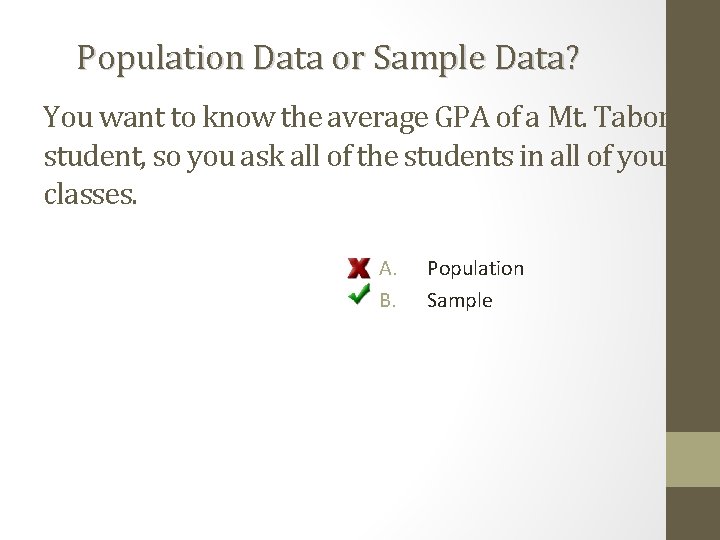Click the bottom brown block below olive square
This screenshot has width=720, height=540.
click(693, 513)
